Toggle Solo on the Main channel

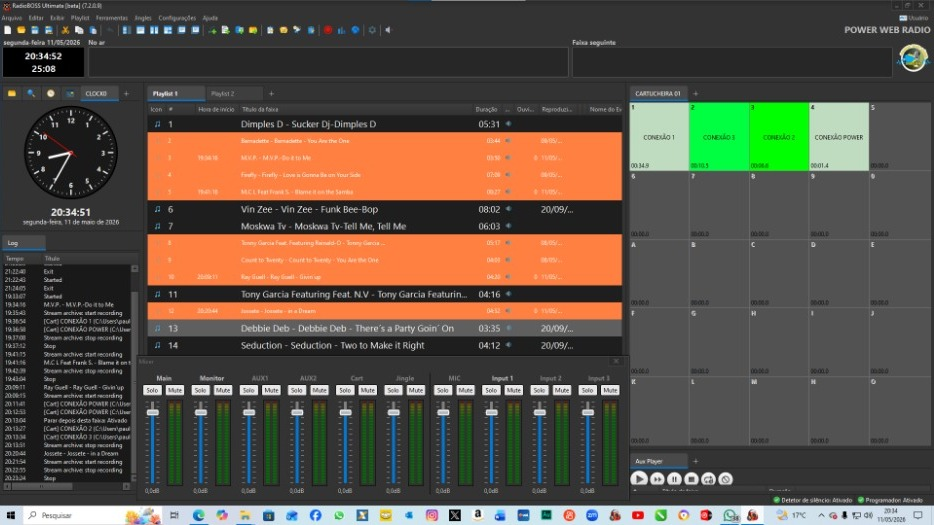pyautogui.click(x=152, y=390)
